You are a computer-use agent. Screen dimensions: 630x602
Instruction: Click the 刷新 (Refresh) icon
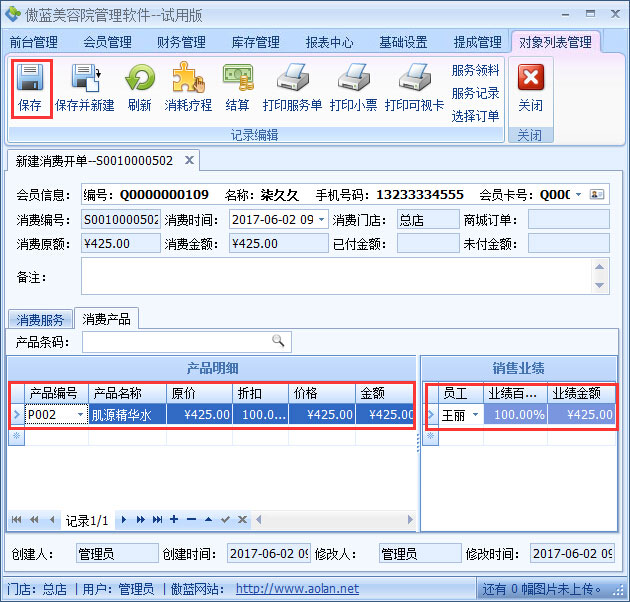(x=139, y=79)
